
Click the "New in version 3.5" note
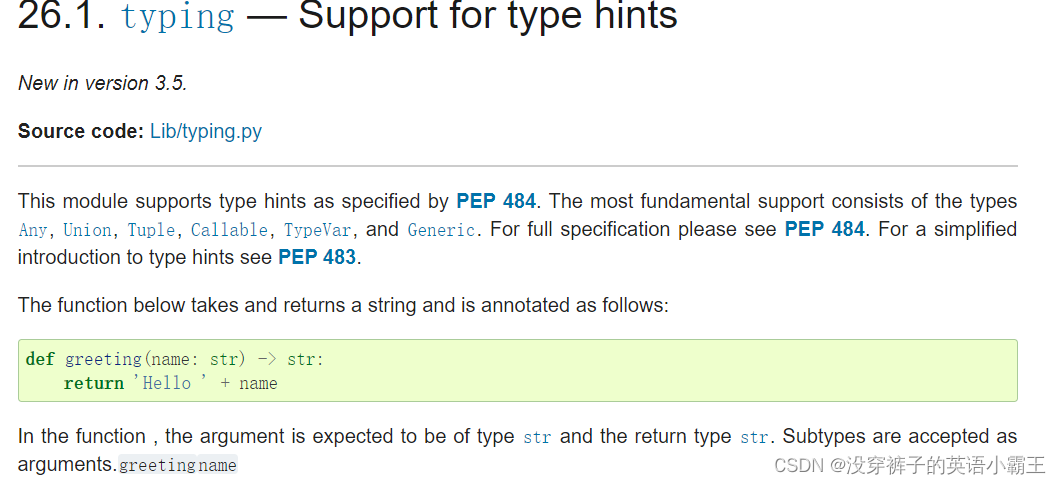click(103, 83)
